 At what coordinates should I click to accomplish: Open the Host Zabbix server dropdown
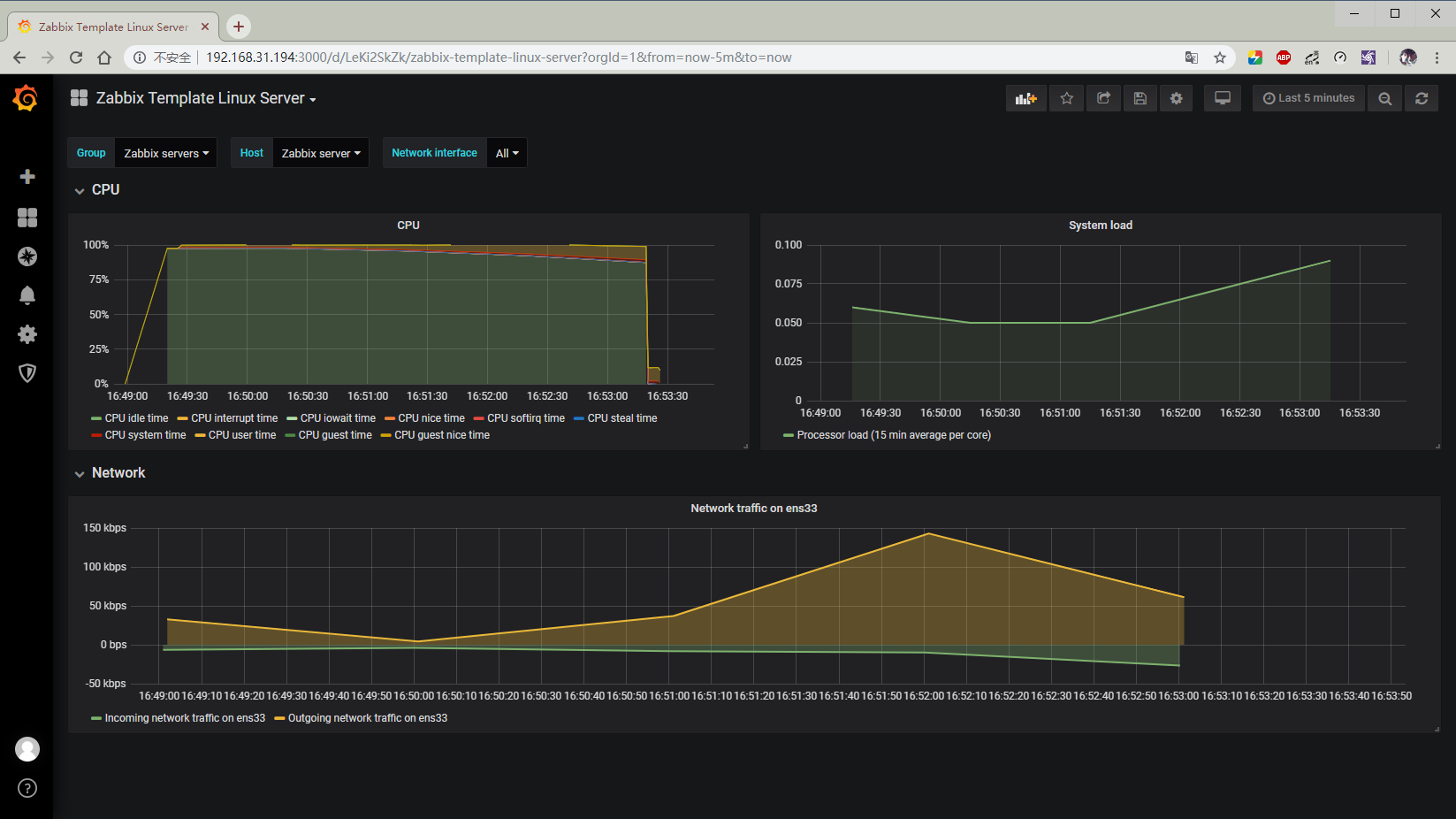point(321,153)
